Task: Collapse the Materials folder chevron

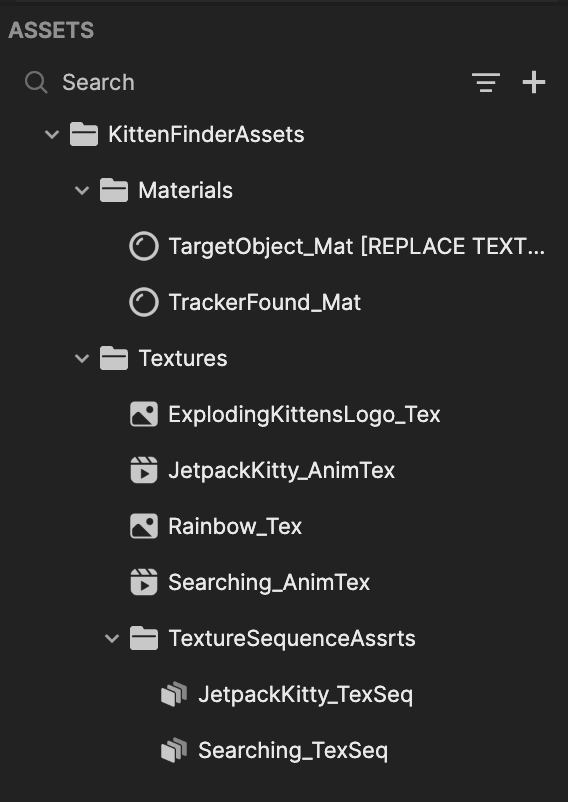Action: tap(82, 190)
